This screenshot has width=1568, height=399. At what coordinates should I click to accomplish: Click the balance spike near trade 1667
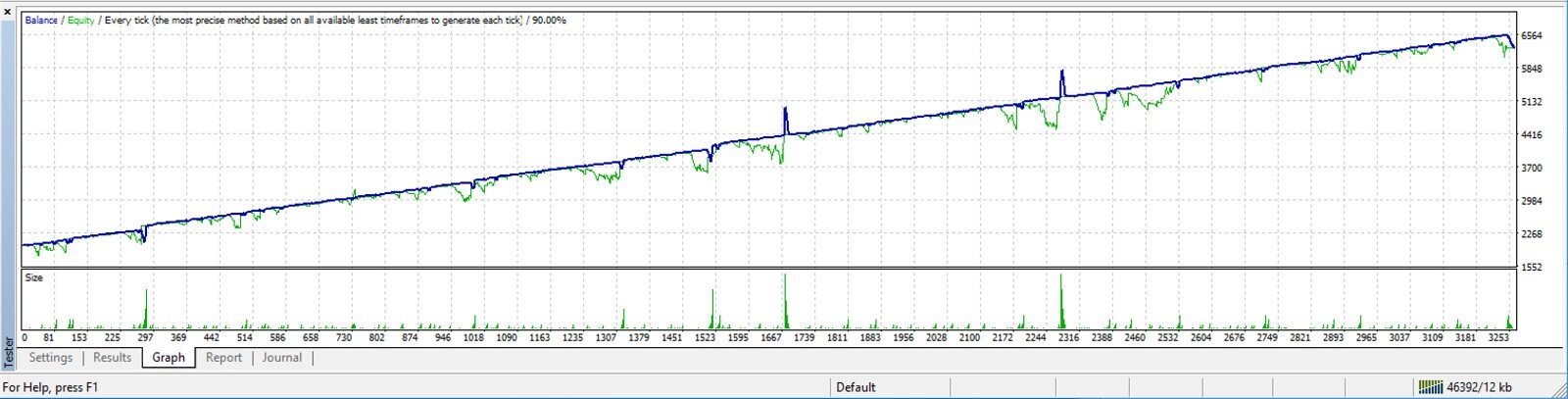pos(785,121)
